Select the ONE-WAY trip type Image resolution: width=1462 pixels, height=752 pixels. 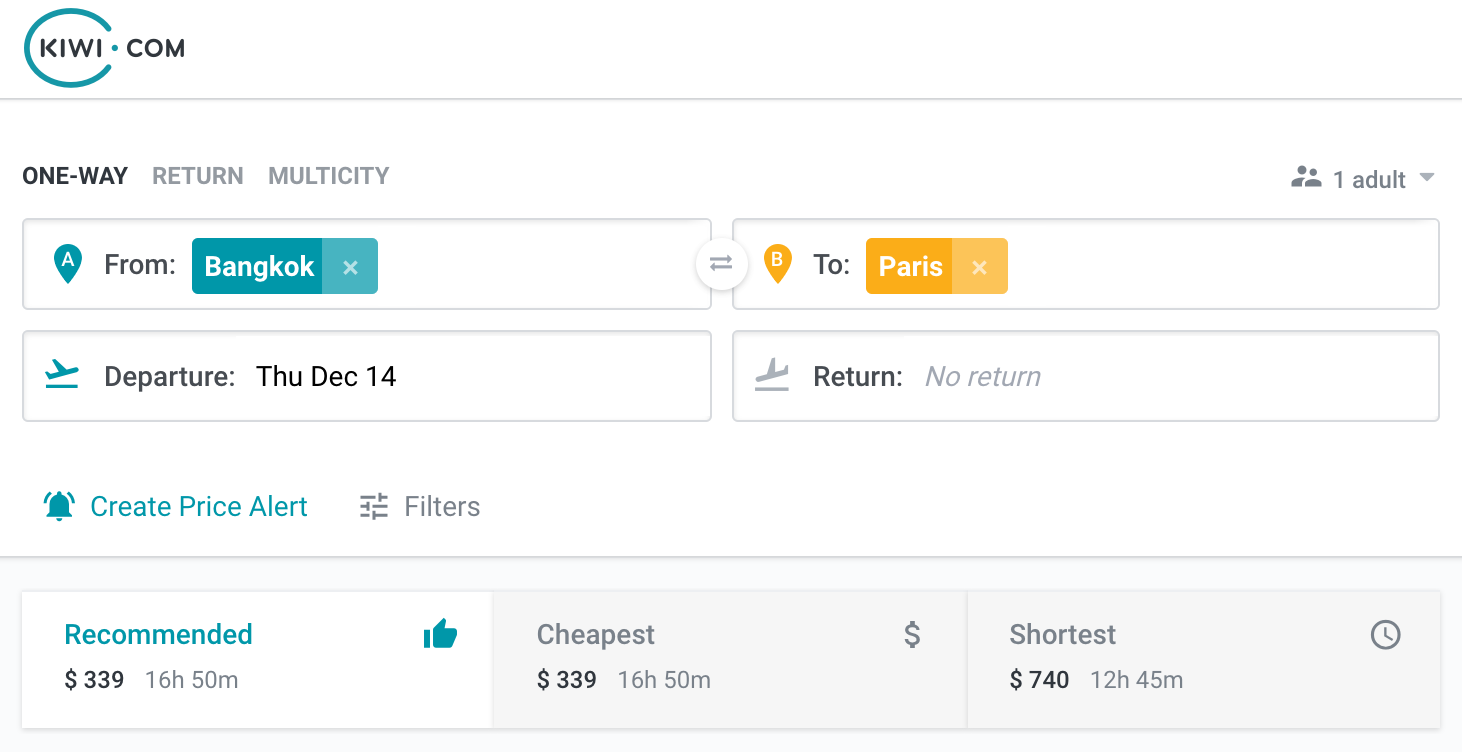tap(75, 176)
